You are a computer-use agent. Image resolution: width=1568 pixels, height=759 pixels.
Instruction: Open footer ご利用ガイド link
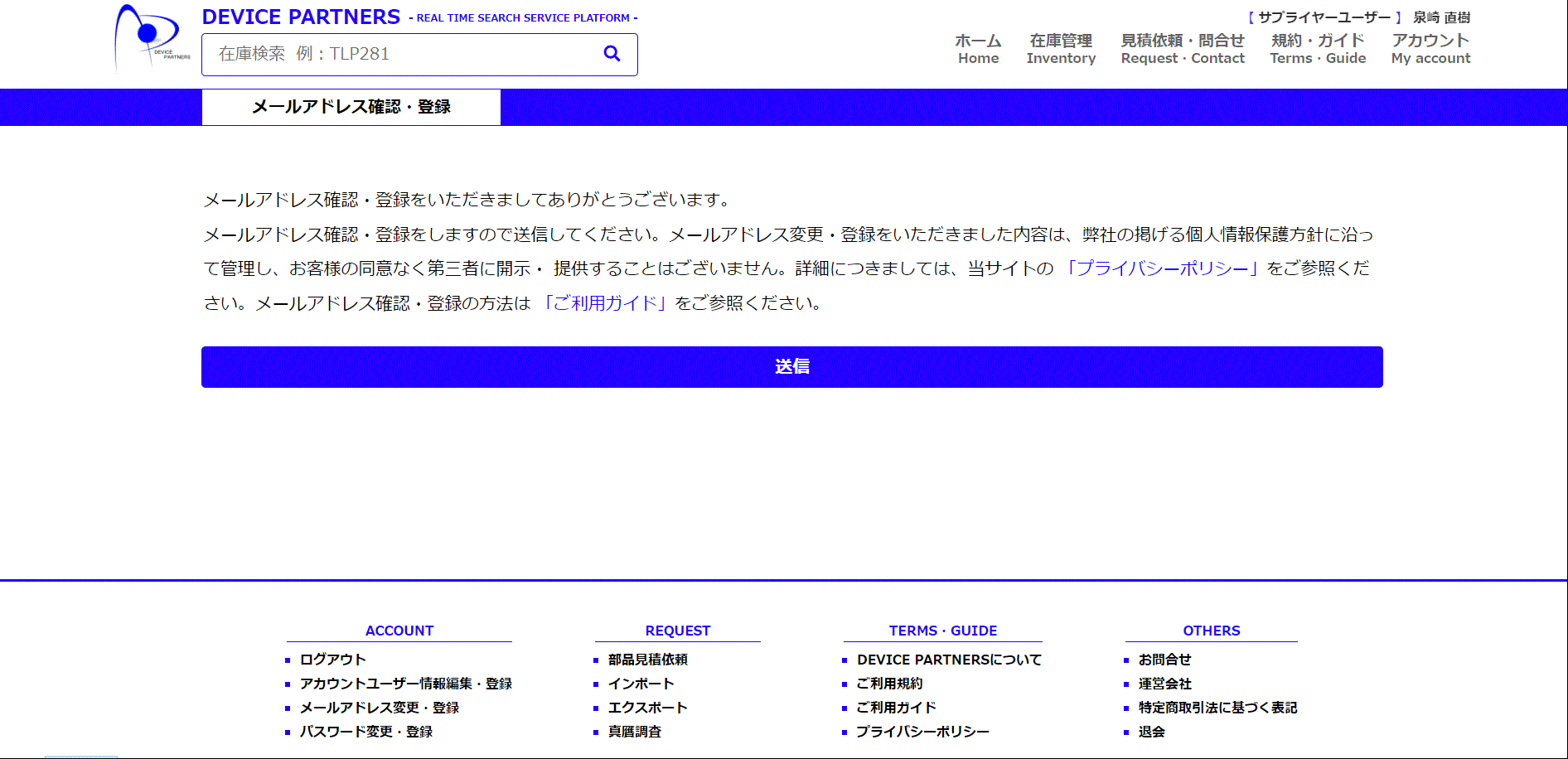pos(896,708)
